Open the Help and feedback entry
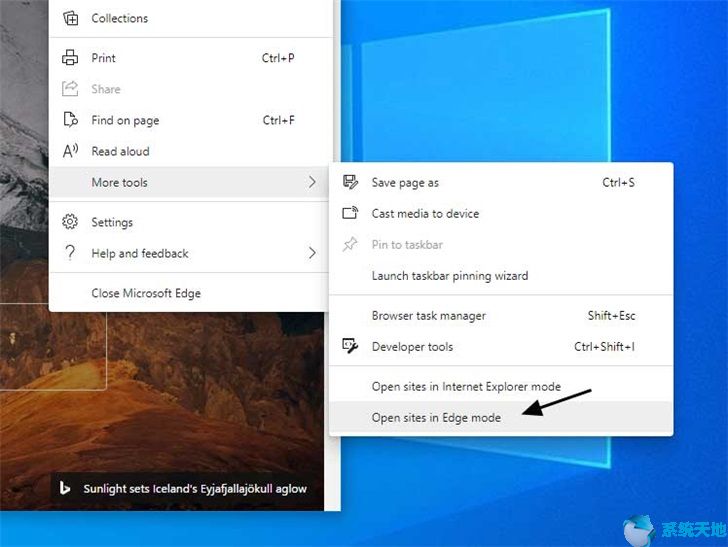The width and height of the screenshot is (728, 547). coord(191,253)
